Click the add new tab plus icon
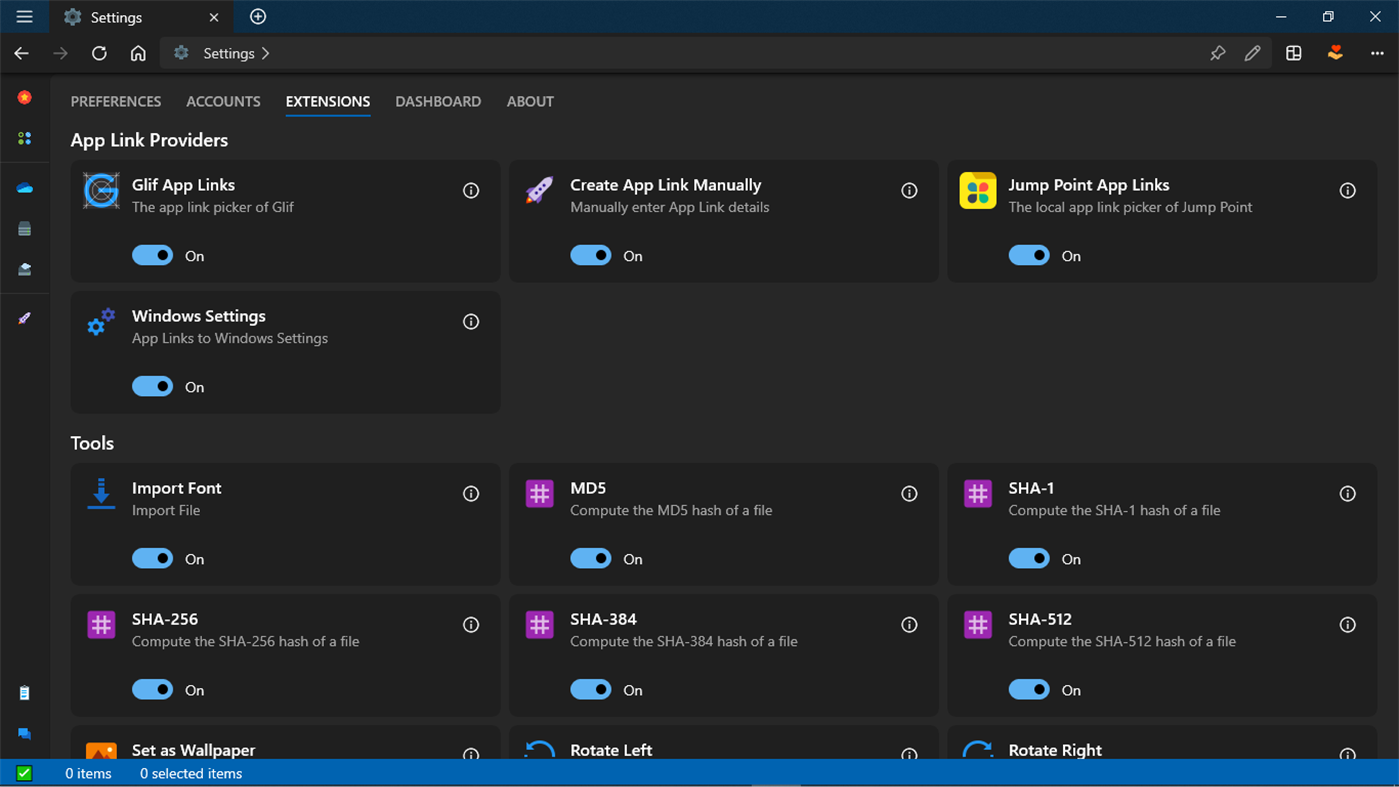This screenshot has width=1399, height=787. pyautogui.click(x=258, y=17)
